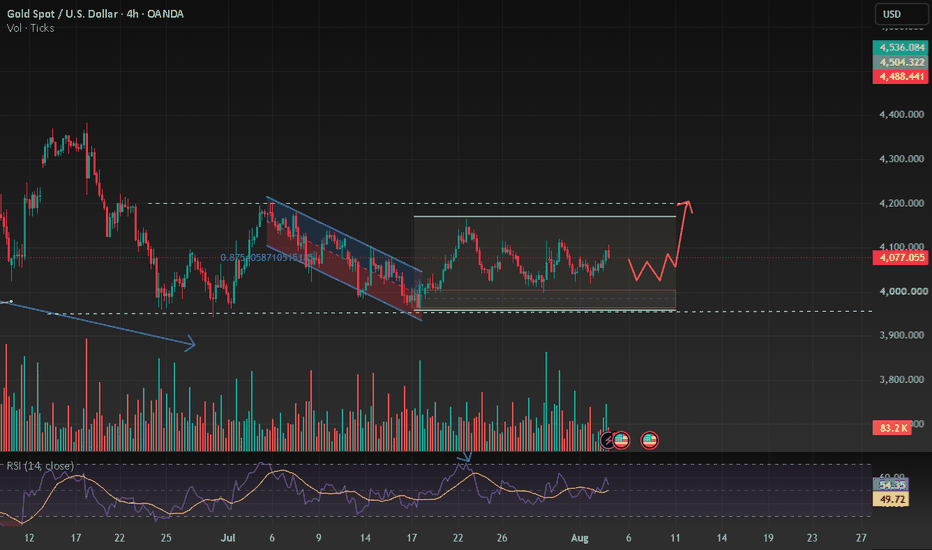Screen dimensions: 932x550
Task: Click the 3,900.000 price scale label
Action: [901, 335]
